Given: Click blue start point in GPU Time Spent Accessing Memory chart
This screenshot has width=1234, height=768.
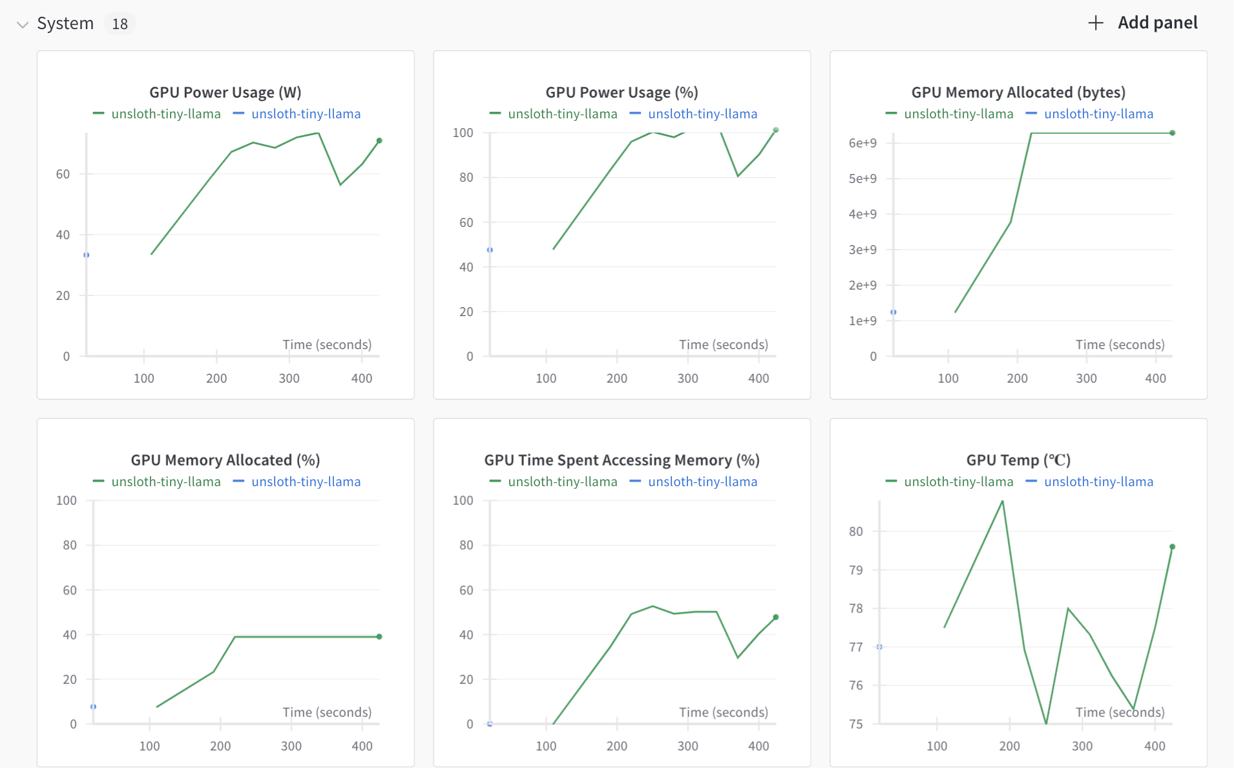Looking at the screenshot, I should point(490,723).
